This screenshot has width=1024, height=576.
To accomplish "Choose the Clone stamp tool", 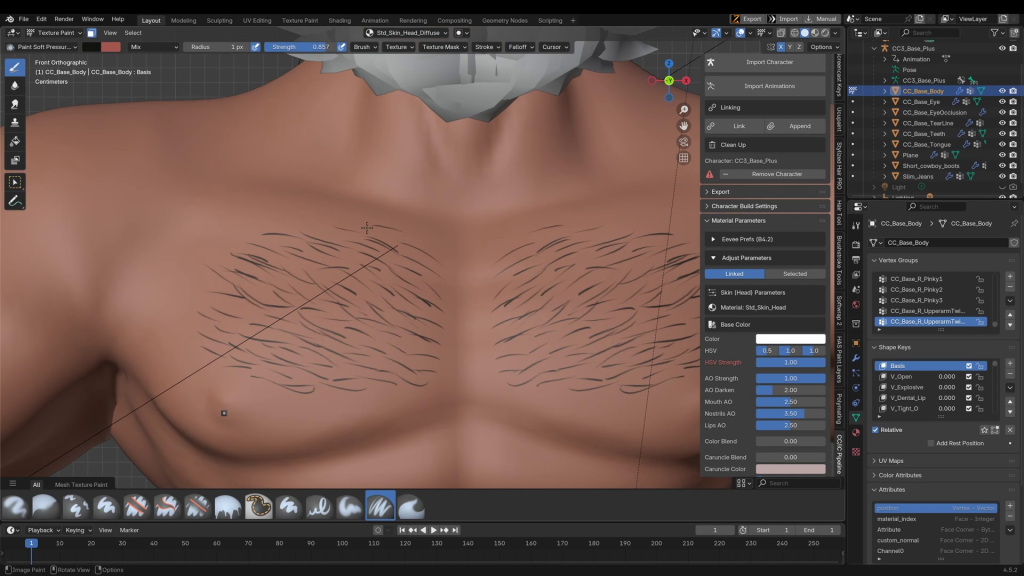I will 15,122.
